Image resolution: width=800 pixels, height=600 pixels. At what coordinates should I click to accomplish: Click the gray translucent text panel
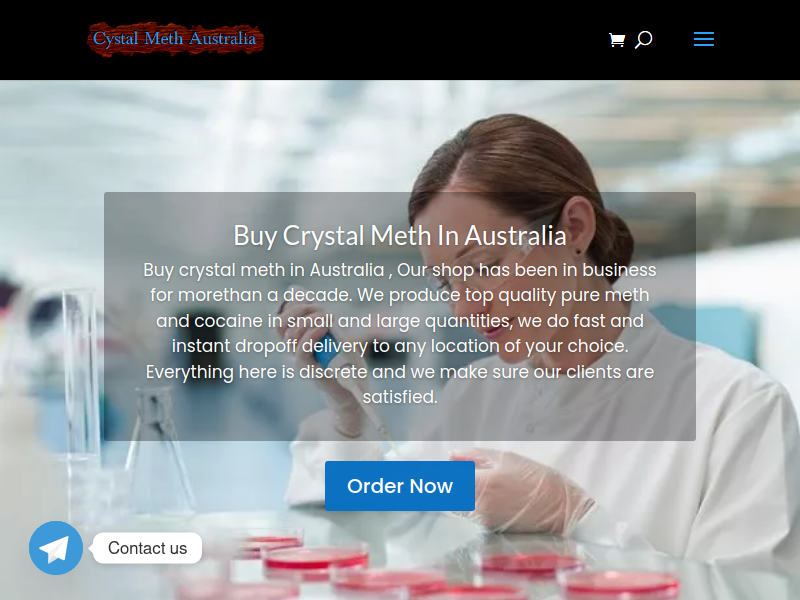[x=400, y=316]
